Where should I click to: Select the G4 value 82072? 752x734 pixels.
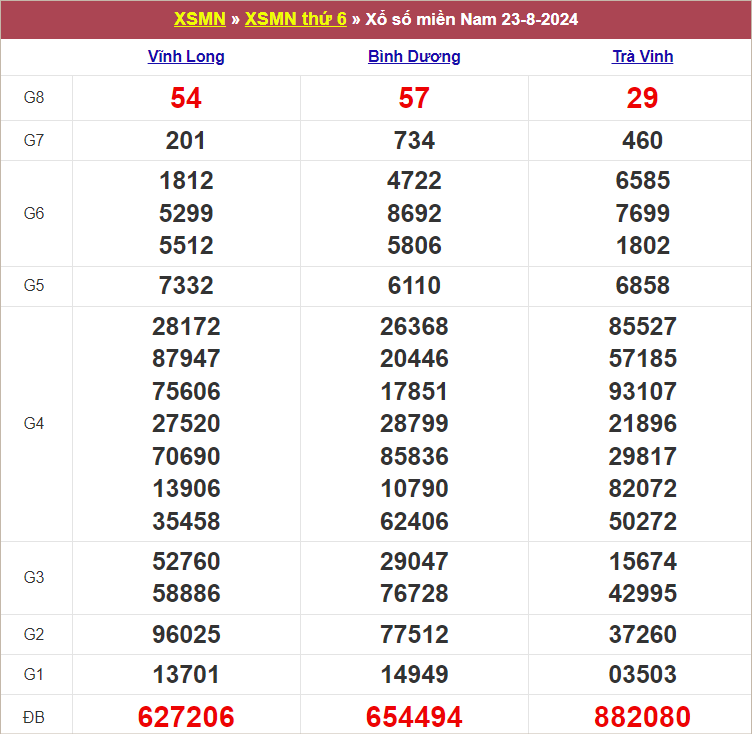pyautogui.click(x=643, y=489)
